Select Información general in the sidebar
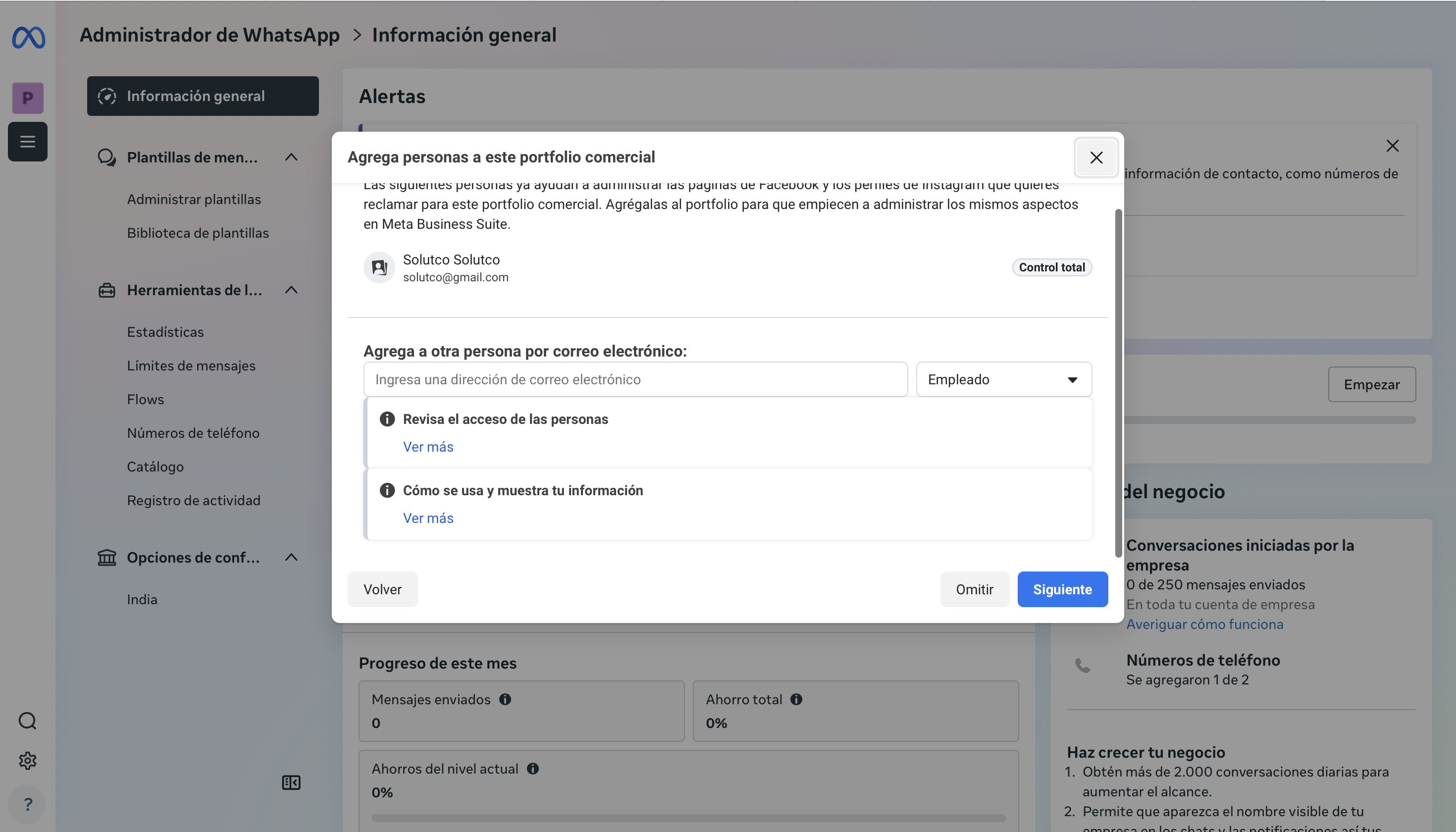This screenshot has height=832, width=1456. point(202,96)
